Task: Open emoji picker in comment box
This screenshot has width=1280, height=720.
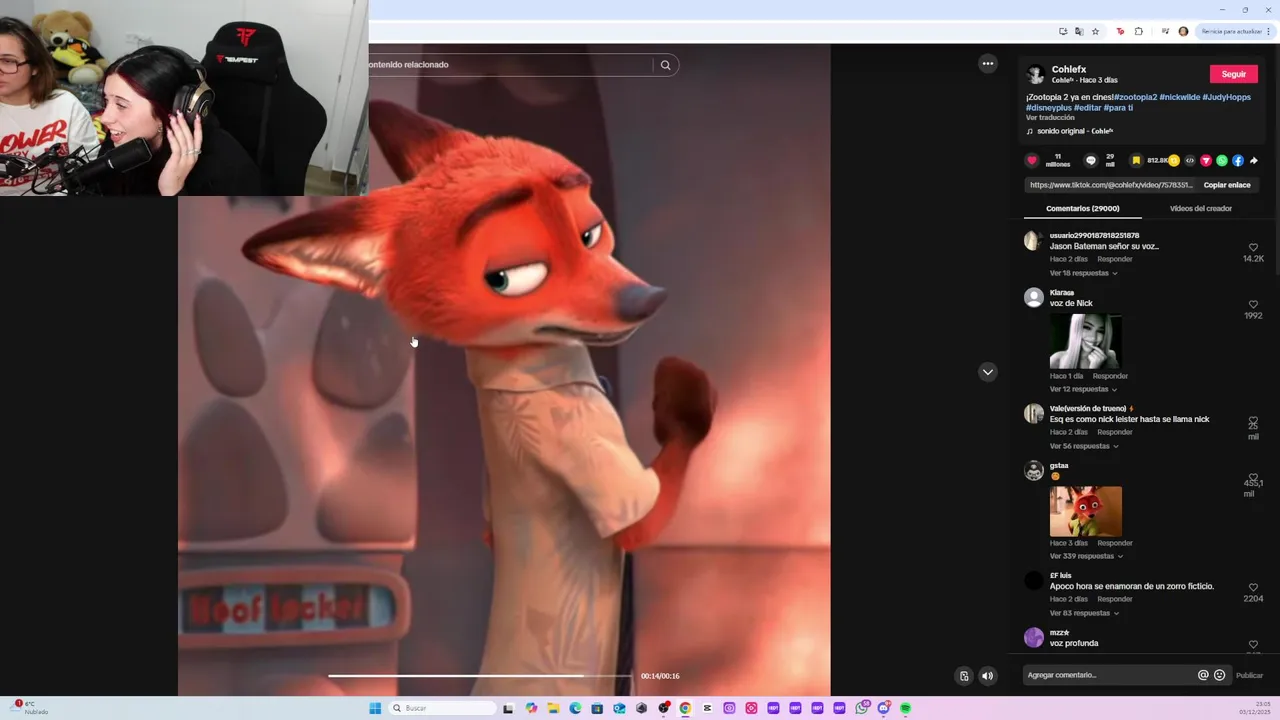Action: (1219, 675)
